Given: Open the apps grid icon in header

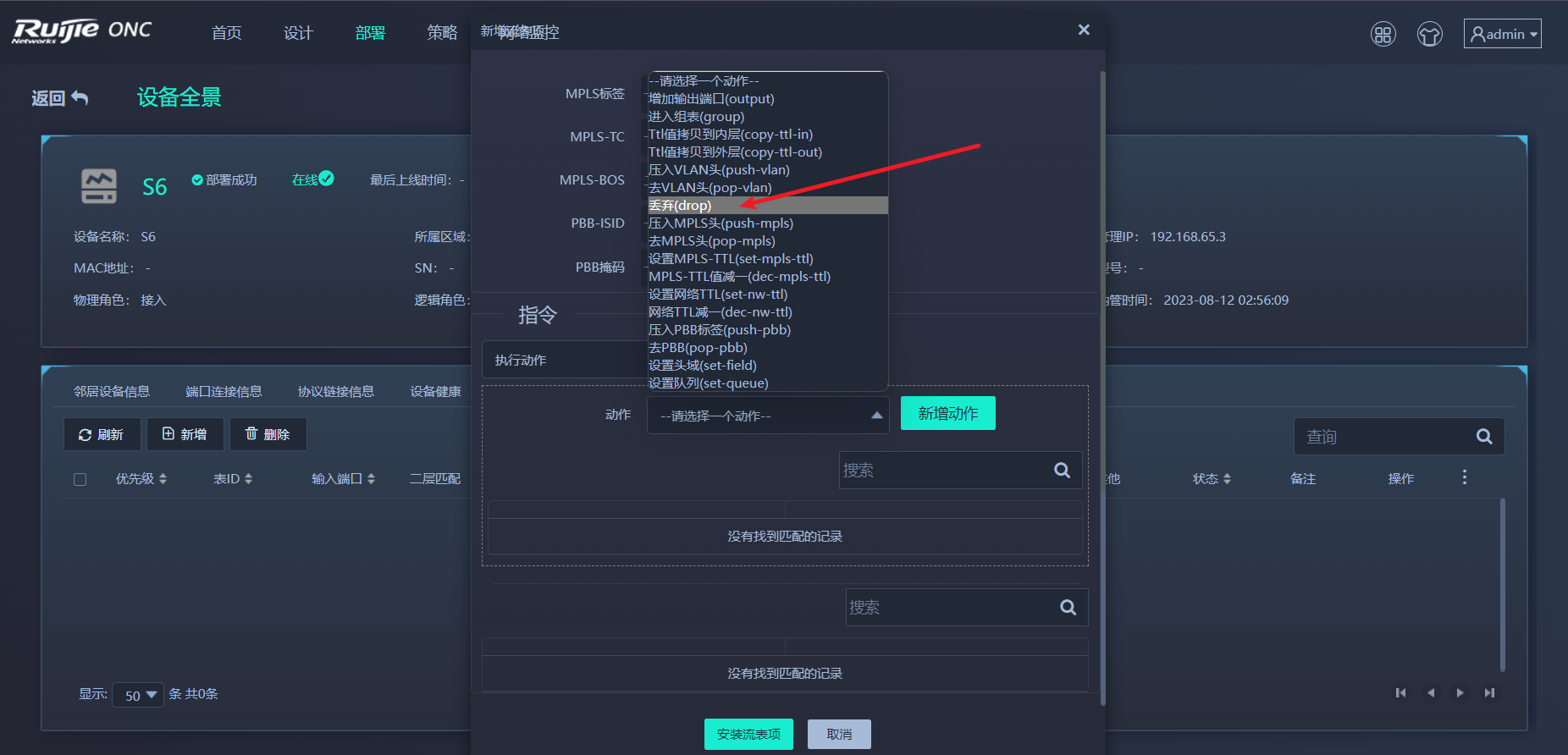Looking at the screenshot, I should [x=1383, y=35].
